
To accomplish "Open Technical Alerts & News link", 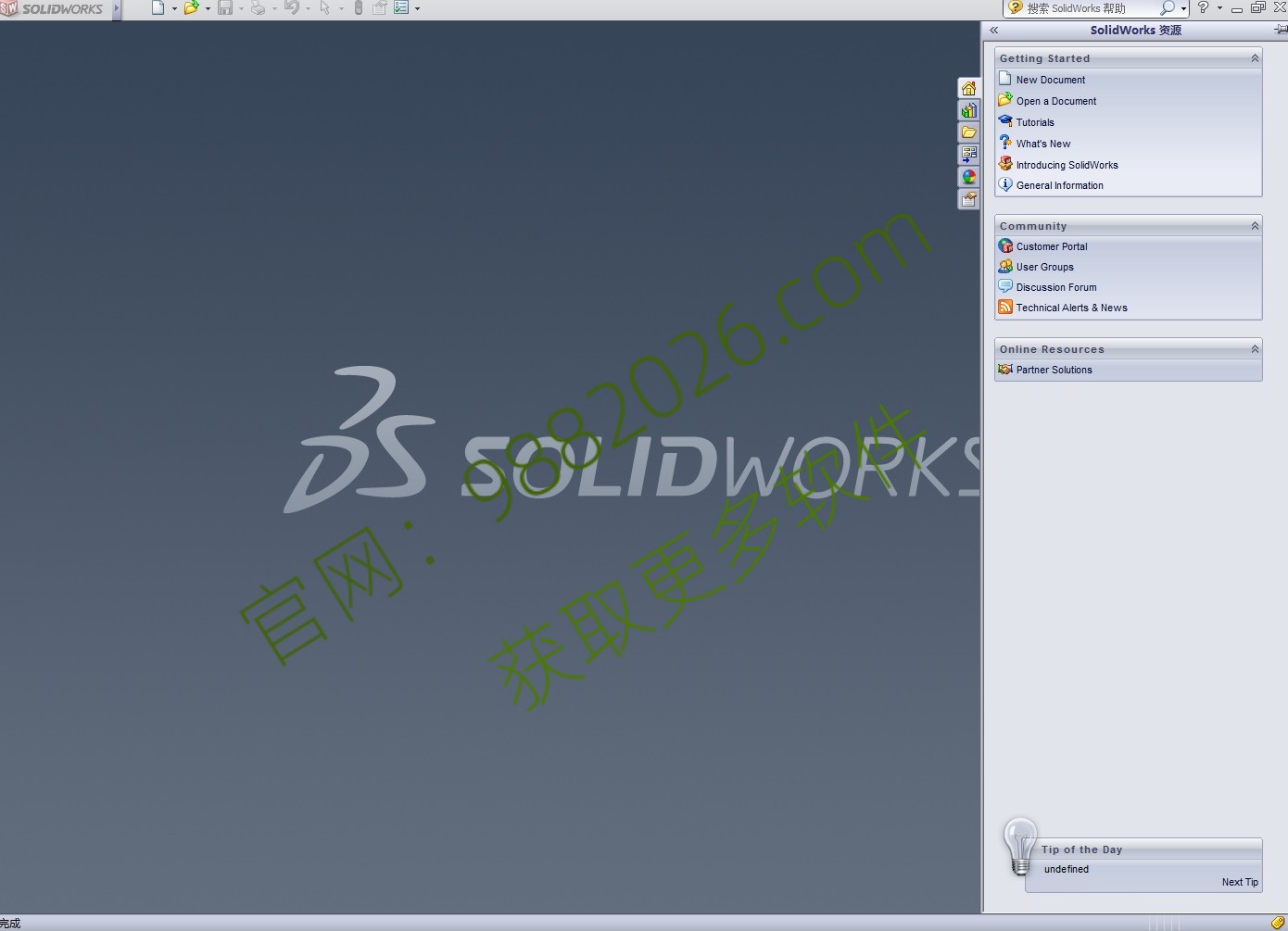I will point(1071,308).
